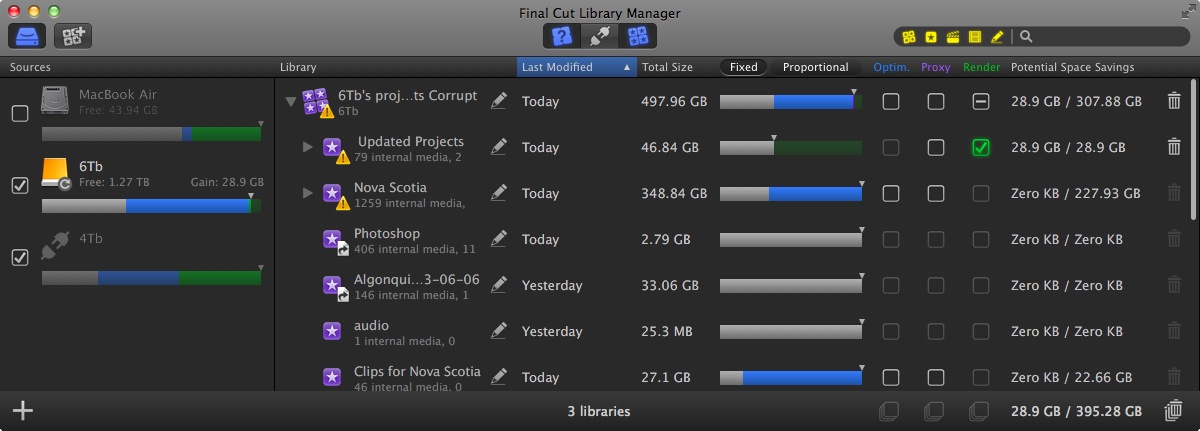
Task: Toggle Proxy checkbox for 6Tb's projects Corrupt
Action: click(x=935, y=101)
